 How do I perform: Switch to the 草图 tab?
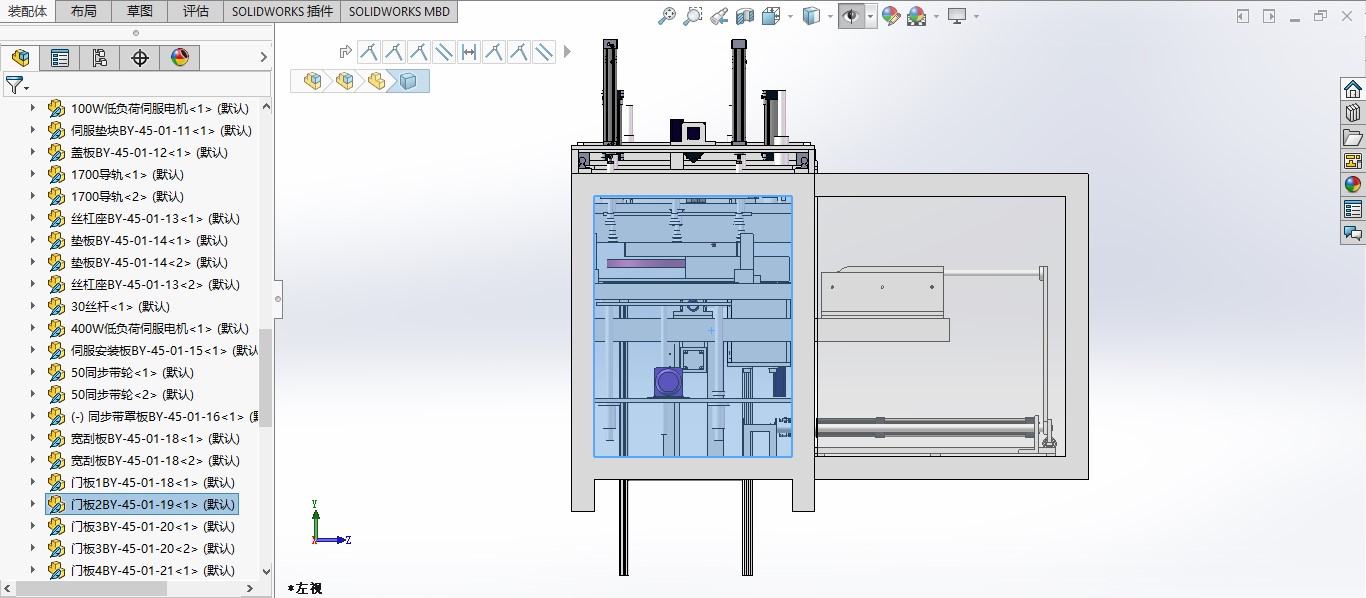coord(140,11)
